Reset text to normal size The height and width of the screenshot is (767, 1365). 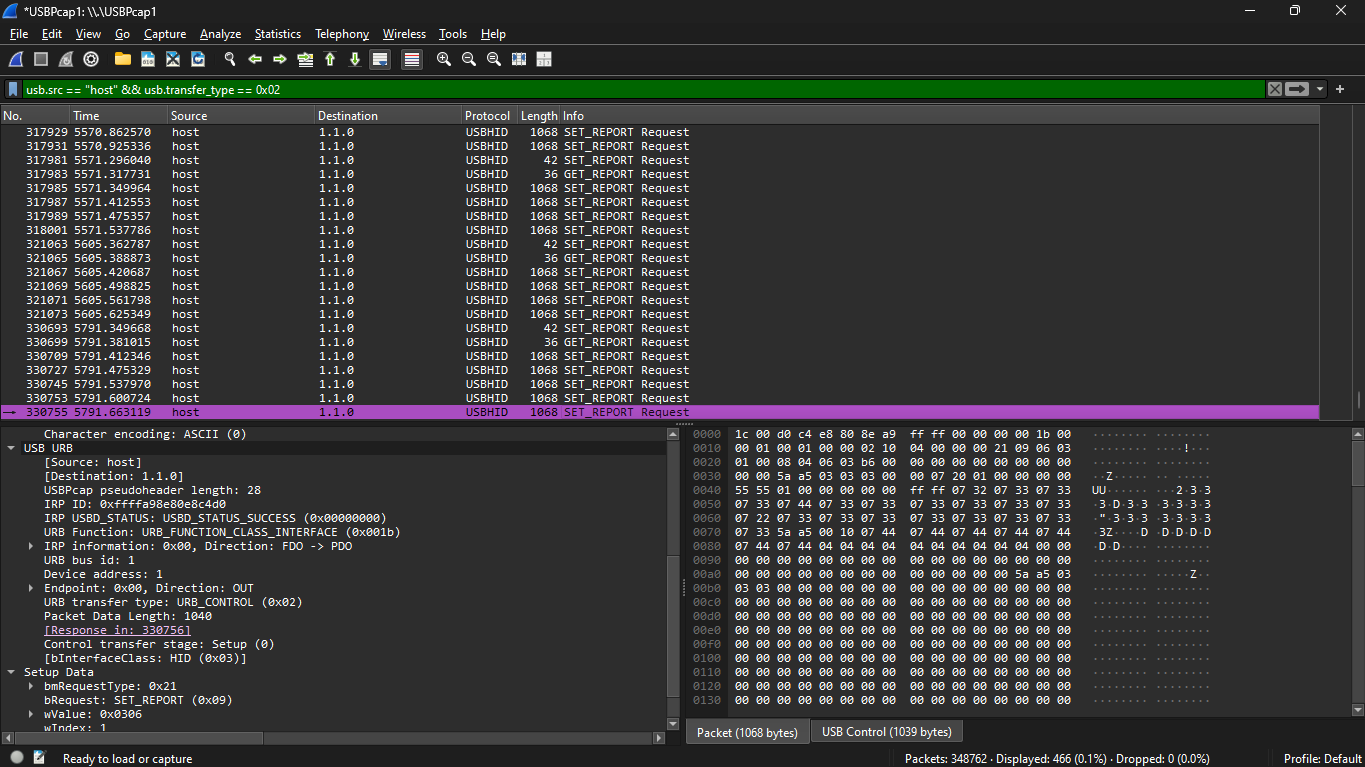point(494,59)
